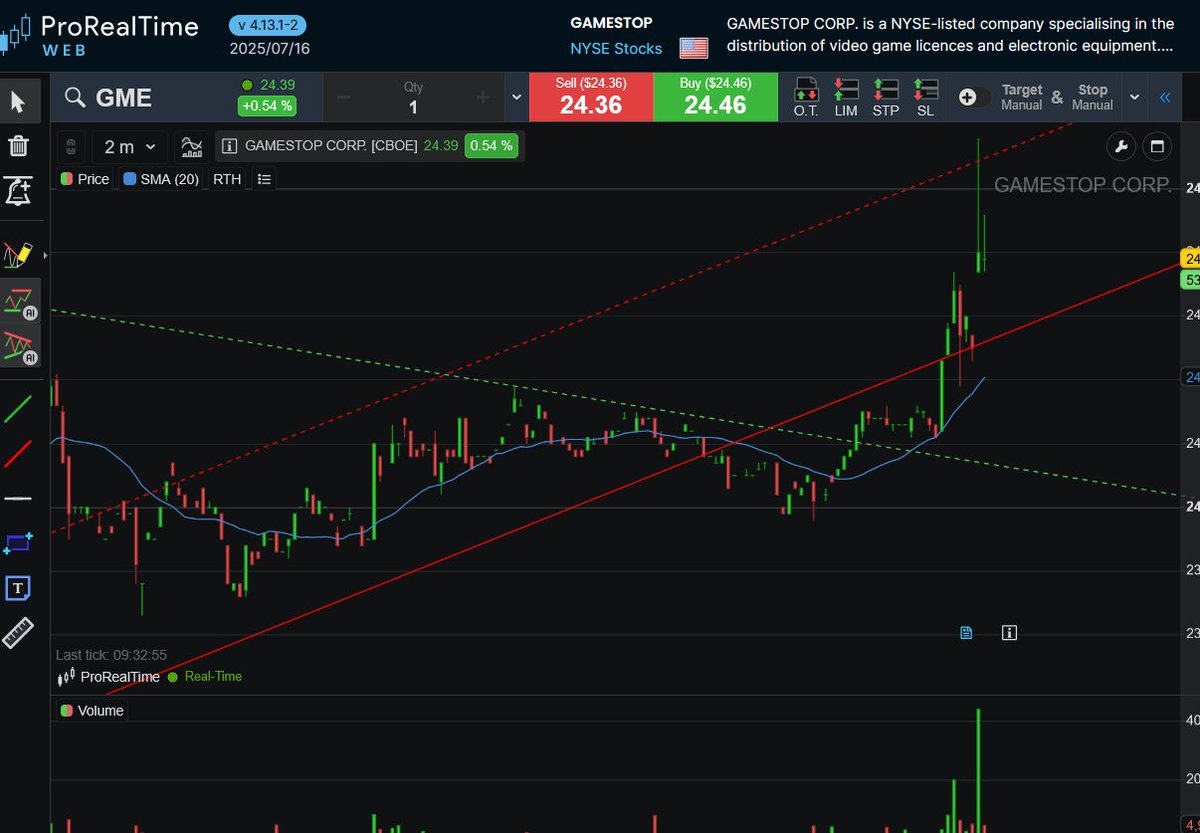Open the pencil drawing tools icon
Viewport: 1200px width, 833px height.
tap(18, 253)
